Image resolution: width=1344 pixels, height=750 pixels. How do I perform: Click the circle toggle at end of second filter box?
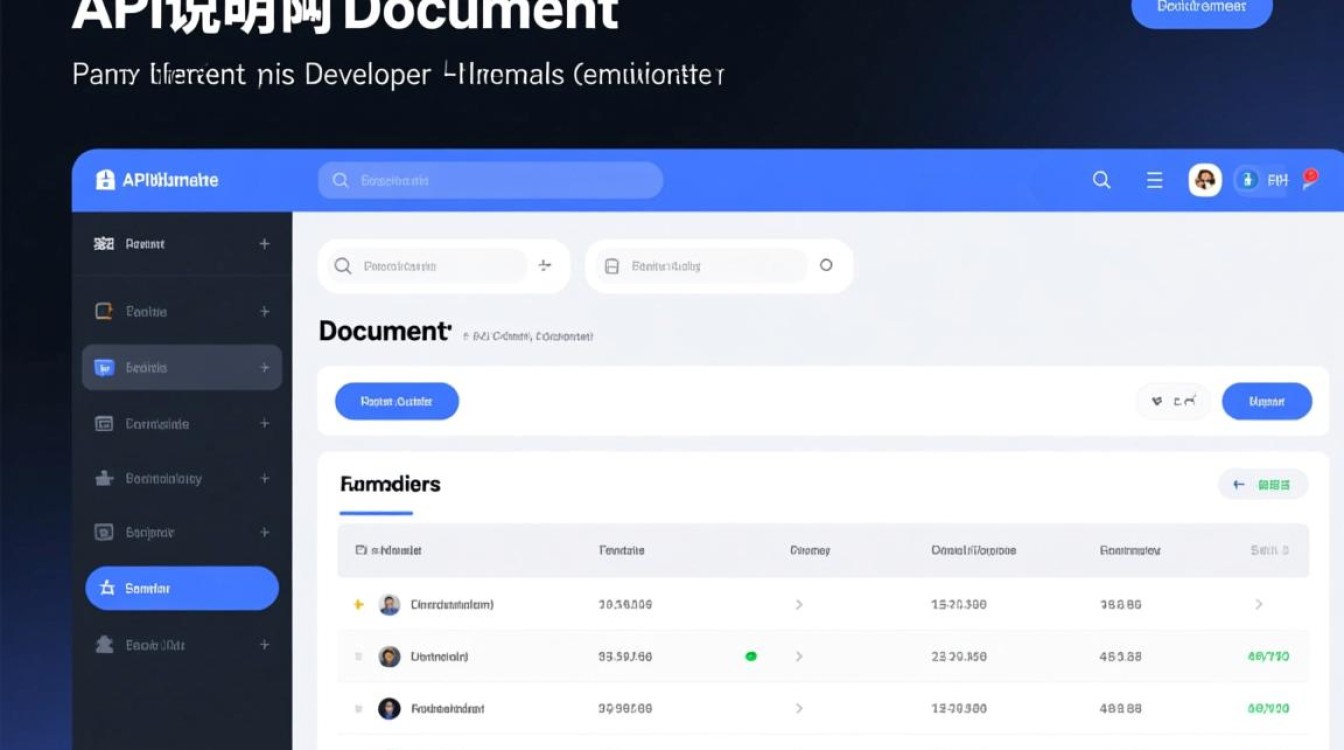pos(826,265)
